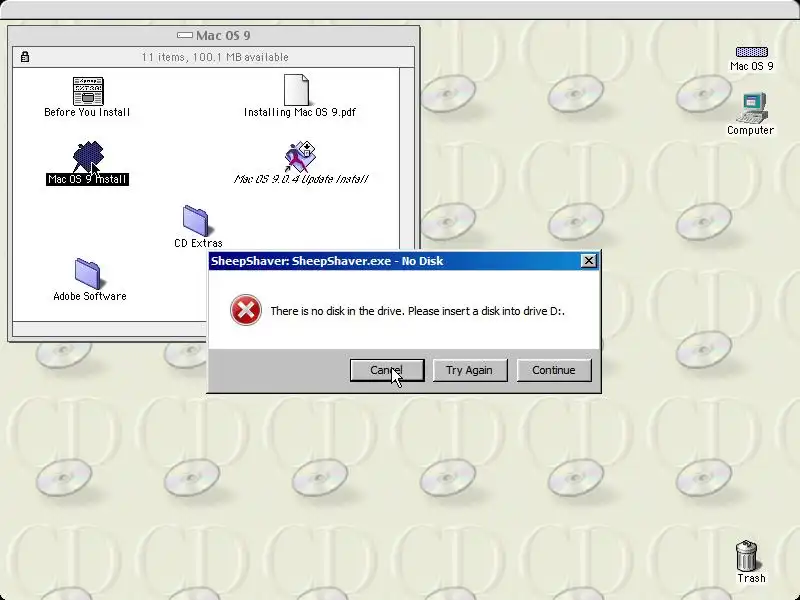
Task: Click Cancel in the No Disk dialog
Action: (387, 370)
